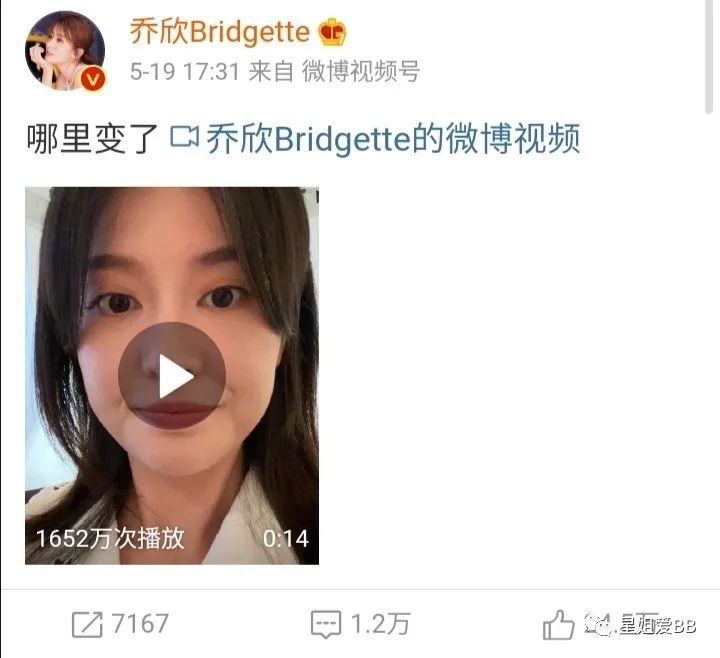Click the post text 哪里变了
720x658 pixels.
[92, 139]
